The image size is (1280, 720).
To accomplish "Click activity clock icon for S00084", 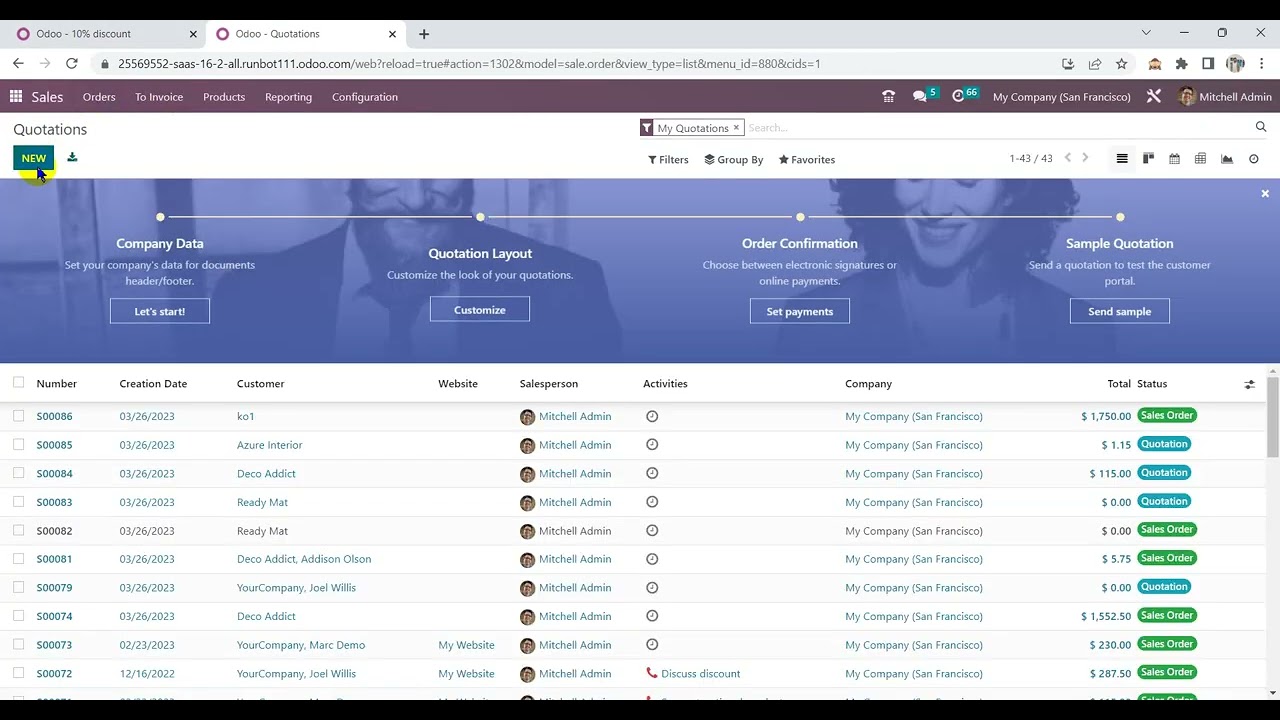I will (x=652, y=473).
